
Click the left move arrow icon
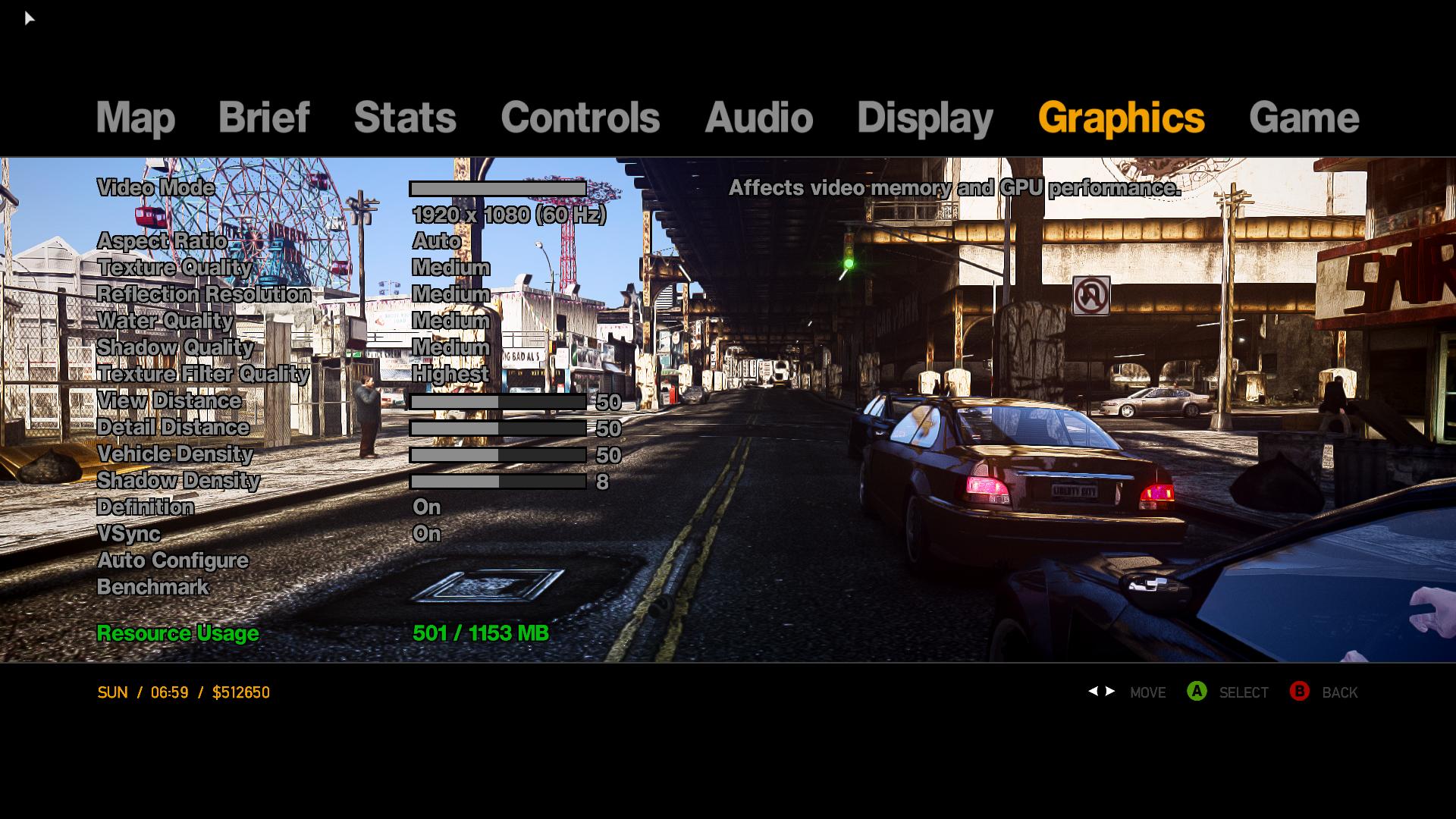(x=1093, y=691)
